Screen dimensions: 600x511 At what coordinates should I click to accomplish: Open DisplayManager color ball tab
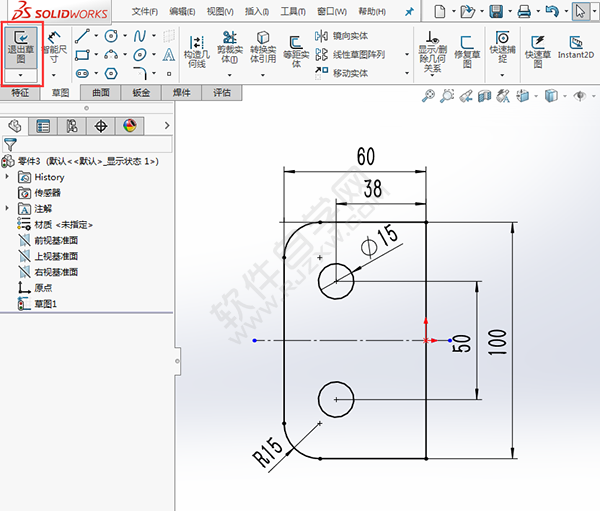point(130,126)
